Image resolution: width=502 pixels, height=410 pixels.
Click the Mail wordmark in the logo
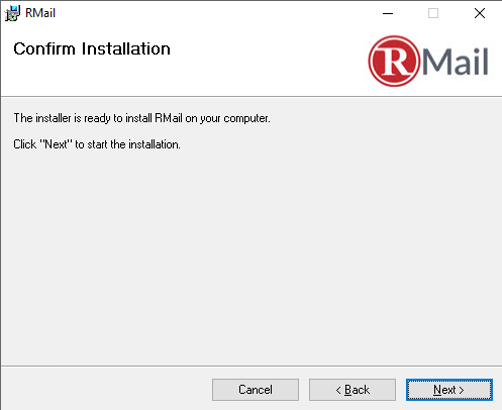tap(455, 62)
